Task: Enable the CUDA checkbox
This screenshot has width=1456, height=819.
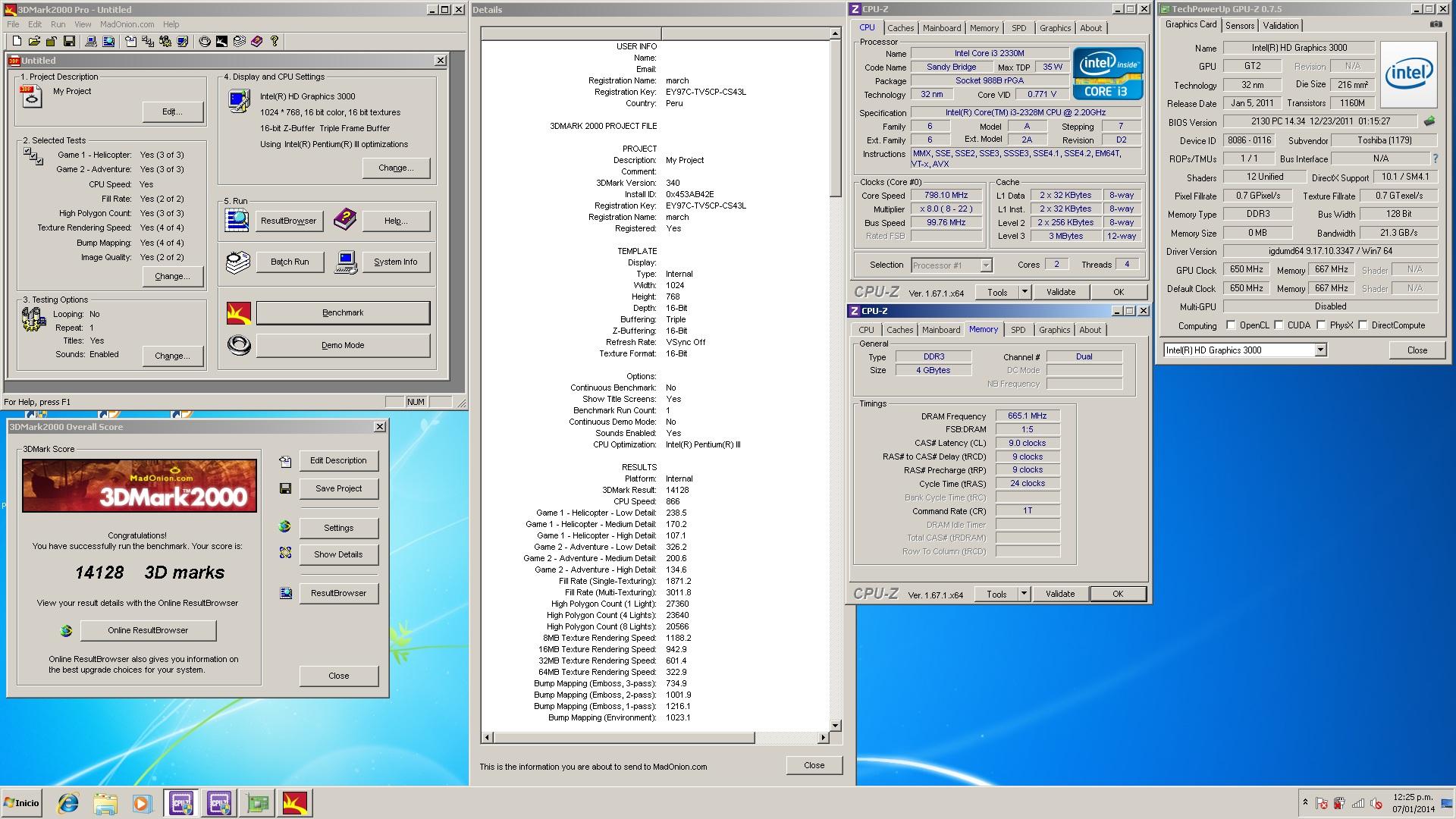Action: (x=1279, y=325)
